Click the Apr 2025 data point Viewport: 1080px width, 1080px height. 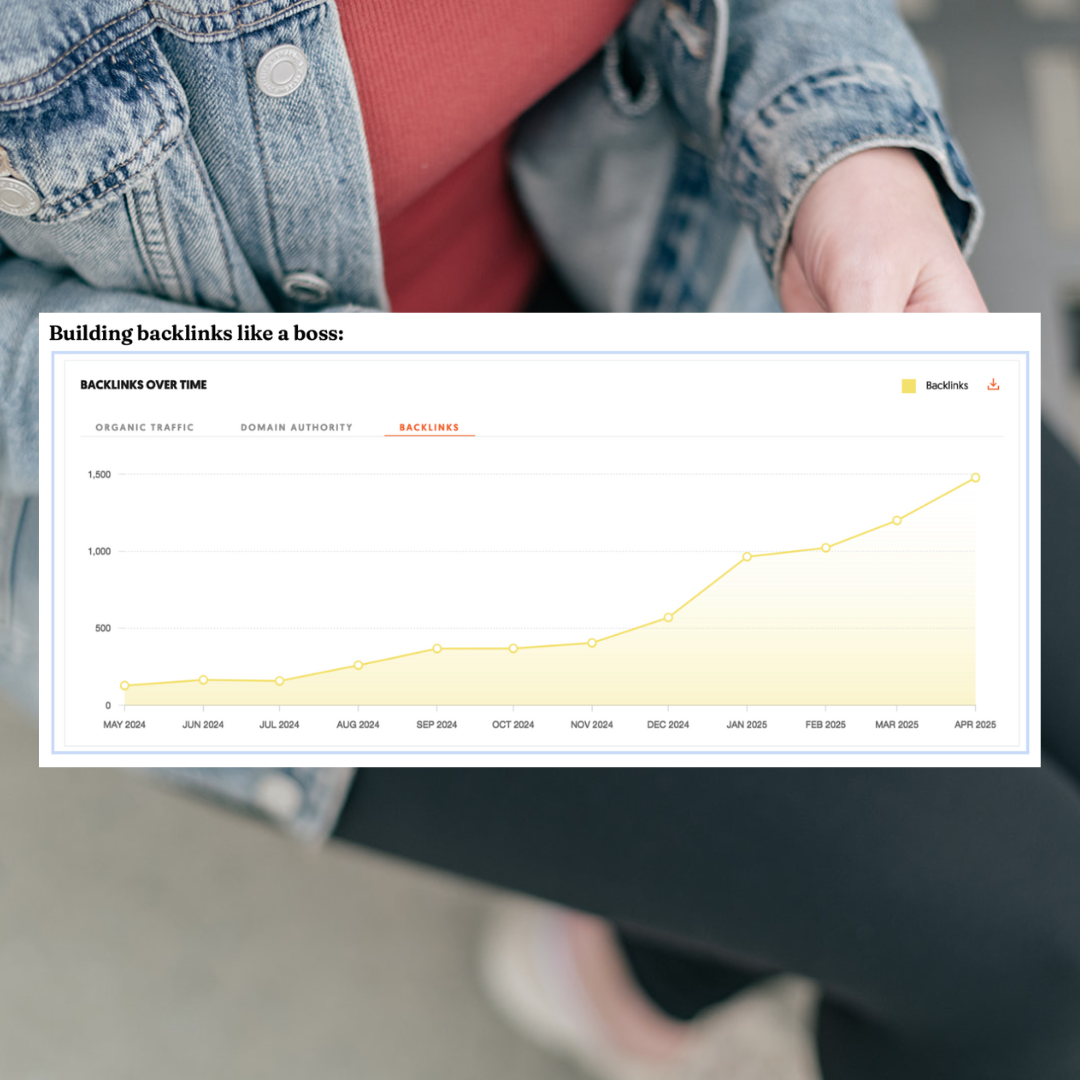click(x=975, y=477)
